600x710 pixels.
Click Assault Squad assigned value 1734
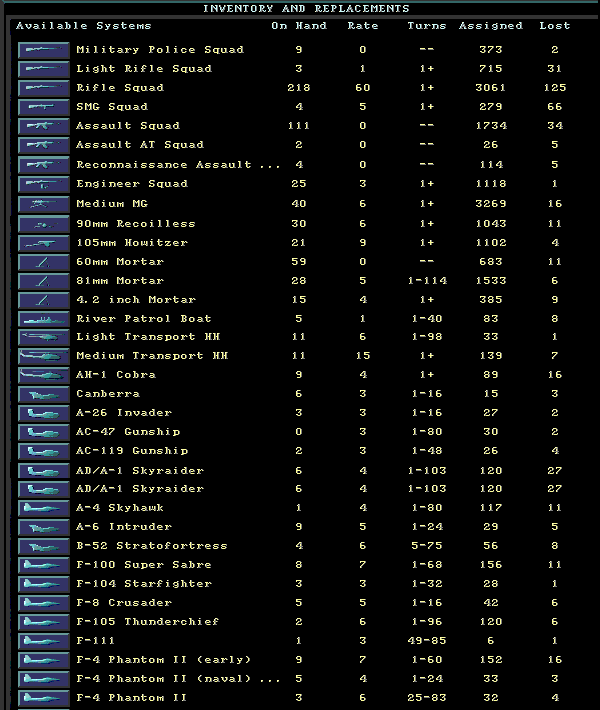click(x=491, y=126)
